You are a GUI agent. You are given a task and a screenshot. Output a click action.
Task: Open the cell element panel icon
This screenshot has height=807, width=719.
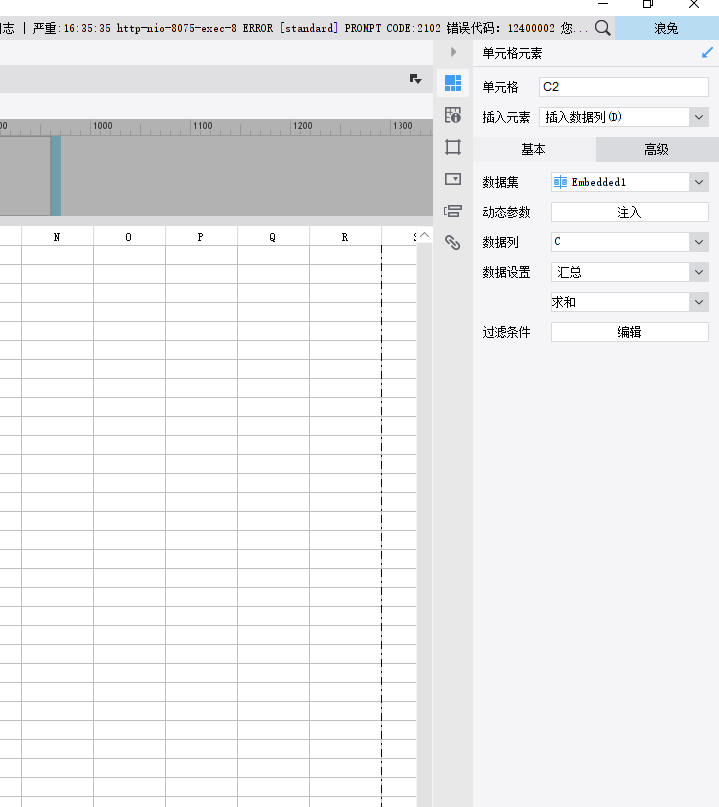453,83
